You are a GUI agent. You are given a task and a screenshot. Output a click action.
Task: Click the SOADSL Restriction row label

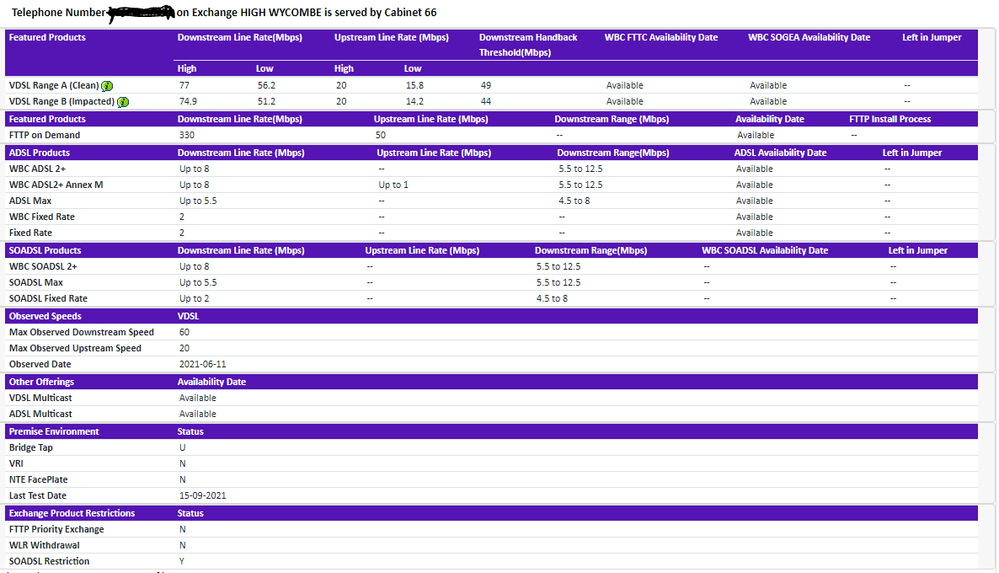pos(49,561)
